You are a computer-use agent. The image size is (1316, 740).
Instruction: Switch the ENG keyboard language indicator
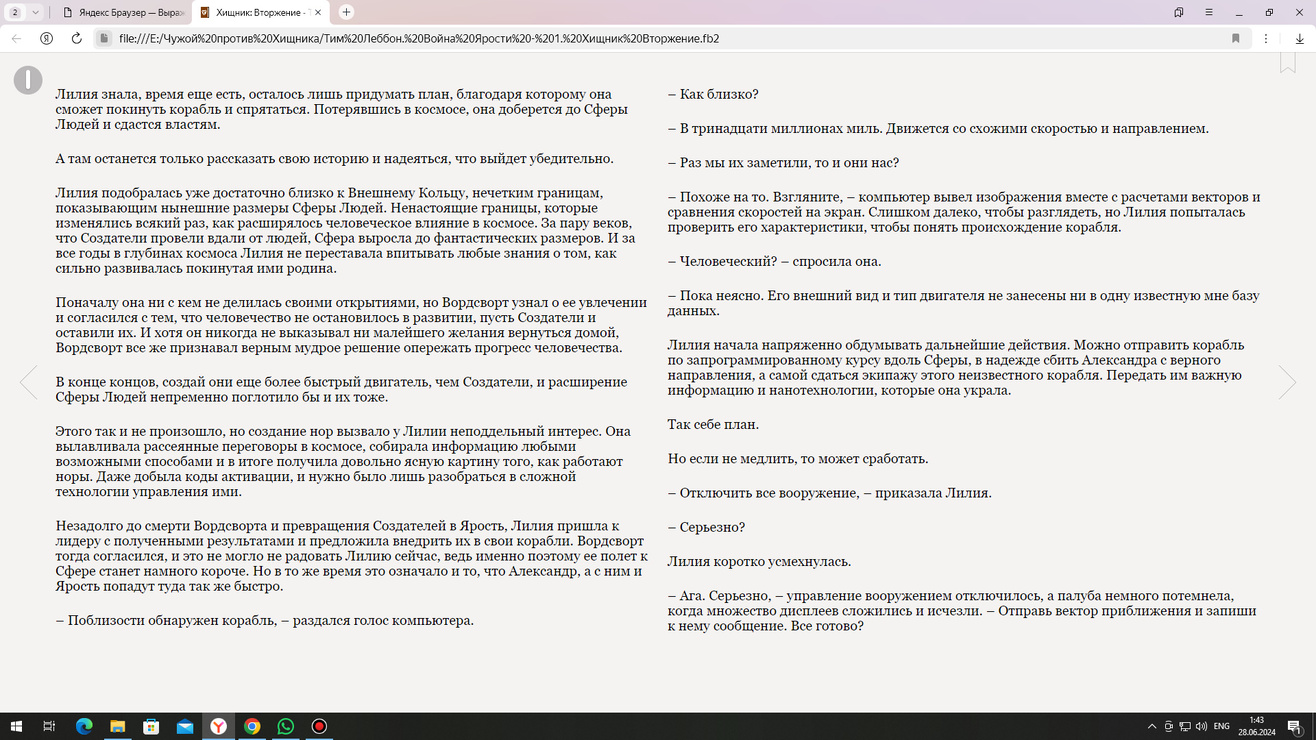coord(1221,726)
